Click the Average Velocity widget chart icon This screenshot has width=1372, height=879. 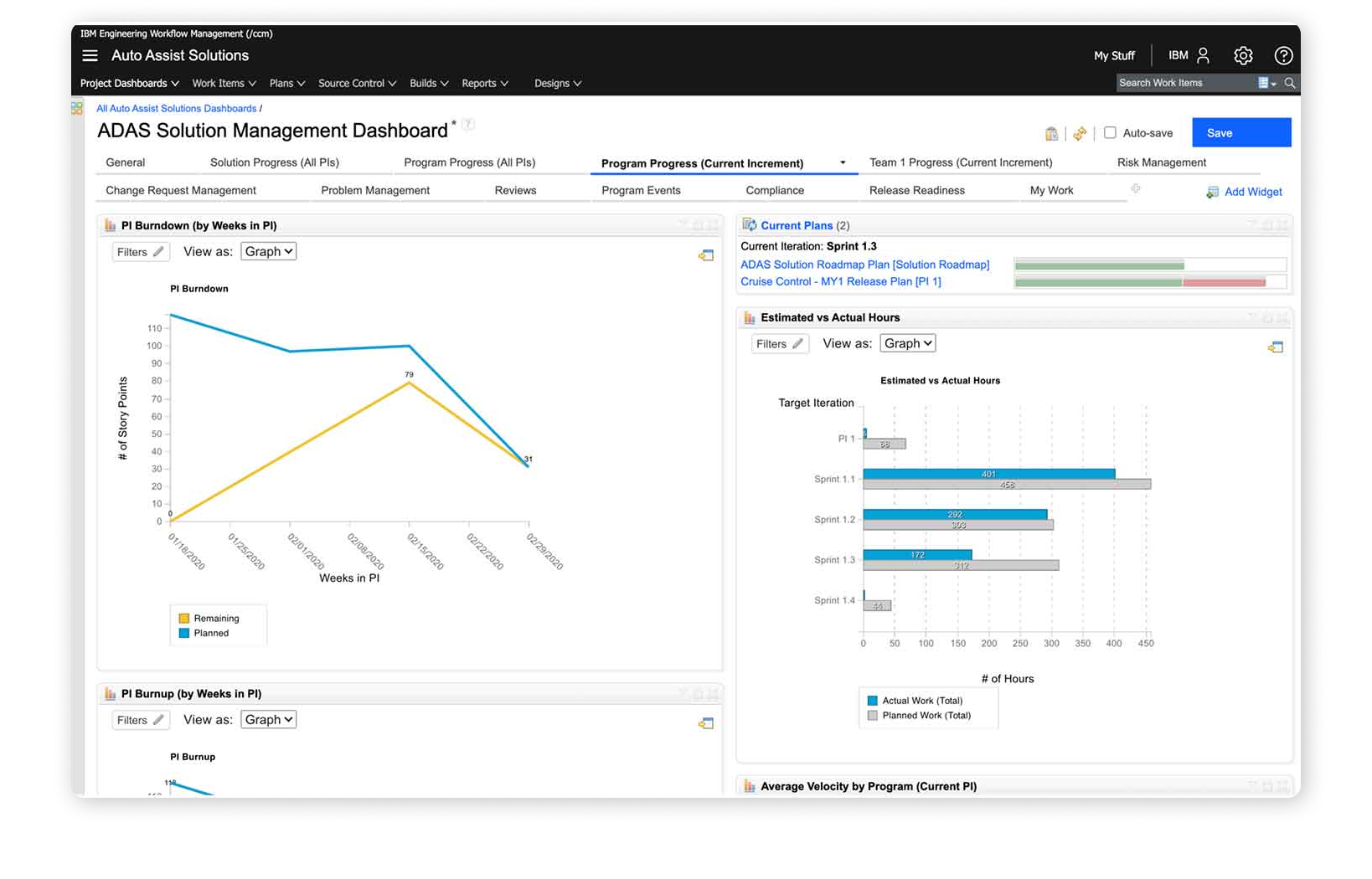pos(750,786)
